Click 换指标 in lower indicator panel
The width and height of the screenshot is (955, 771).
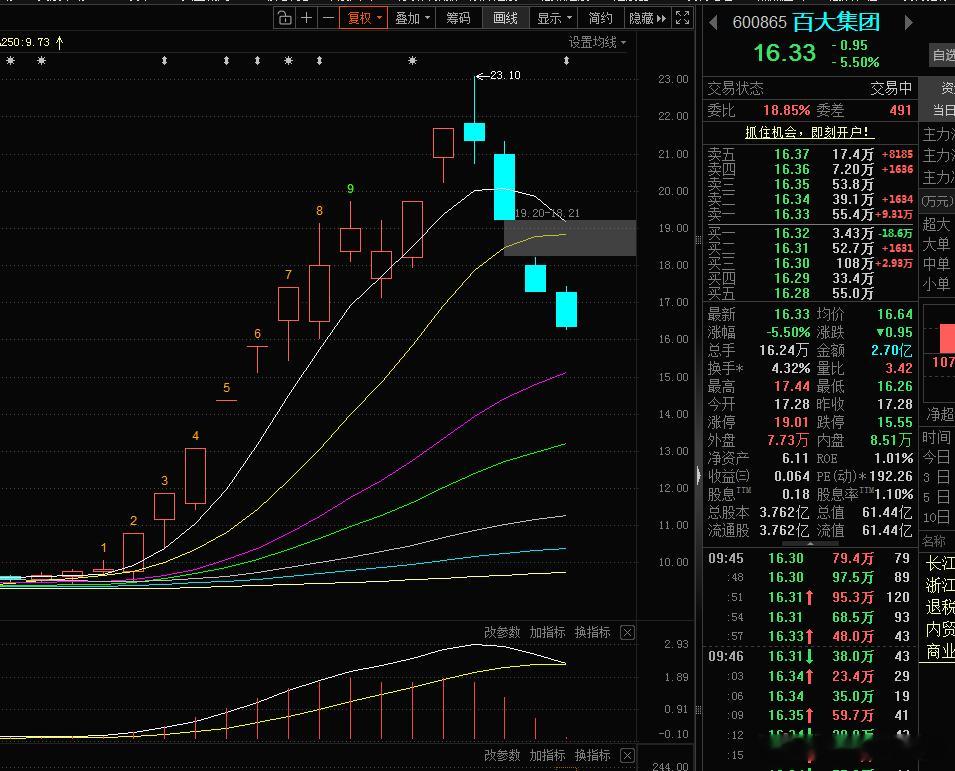point(592,755)
